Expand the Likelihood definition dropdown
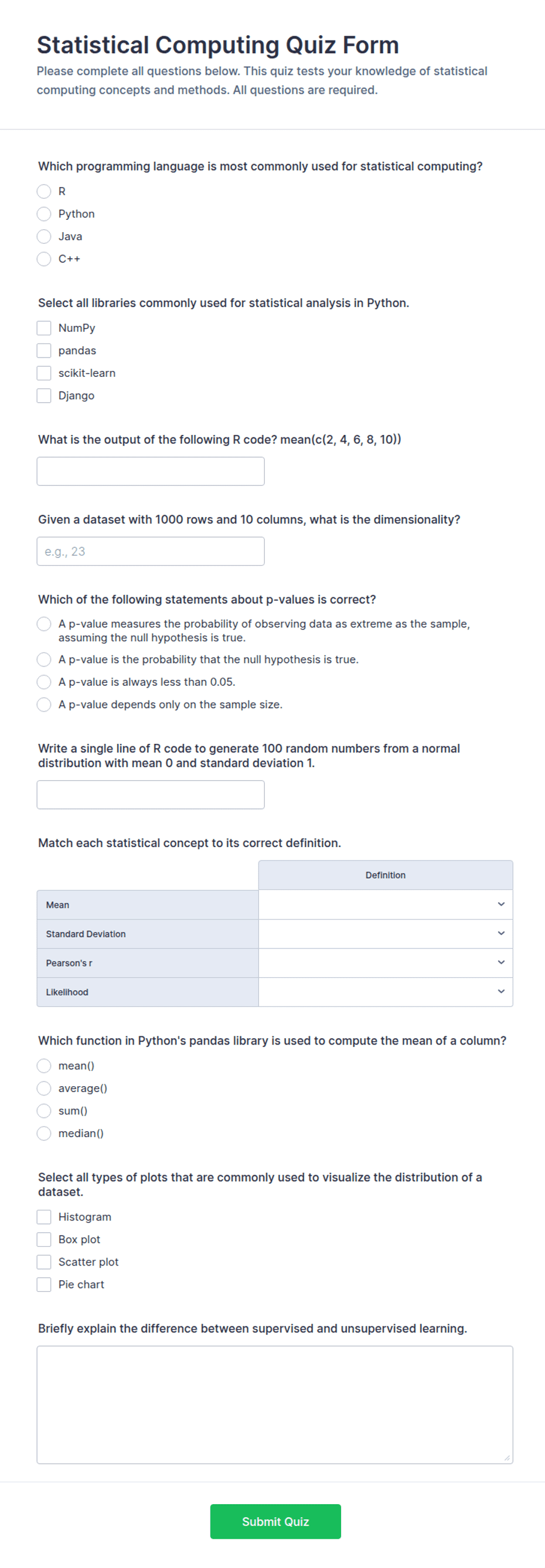The height and width of the screenshot is (1568, 545). click(x=385, y=992)
